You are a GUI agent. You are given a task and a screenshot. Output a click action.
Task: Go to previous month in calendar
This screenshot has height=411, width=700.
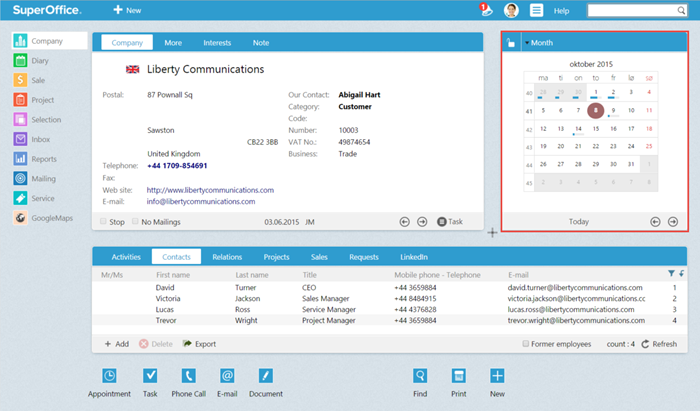(655, 222)
